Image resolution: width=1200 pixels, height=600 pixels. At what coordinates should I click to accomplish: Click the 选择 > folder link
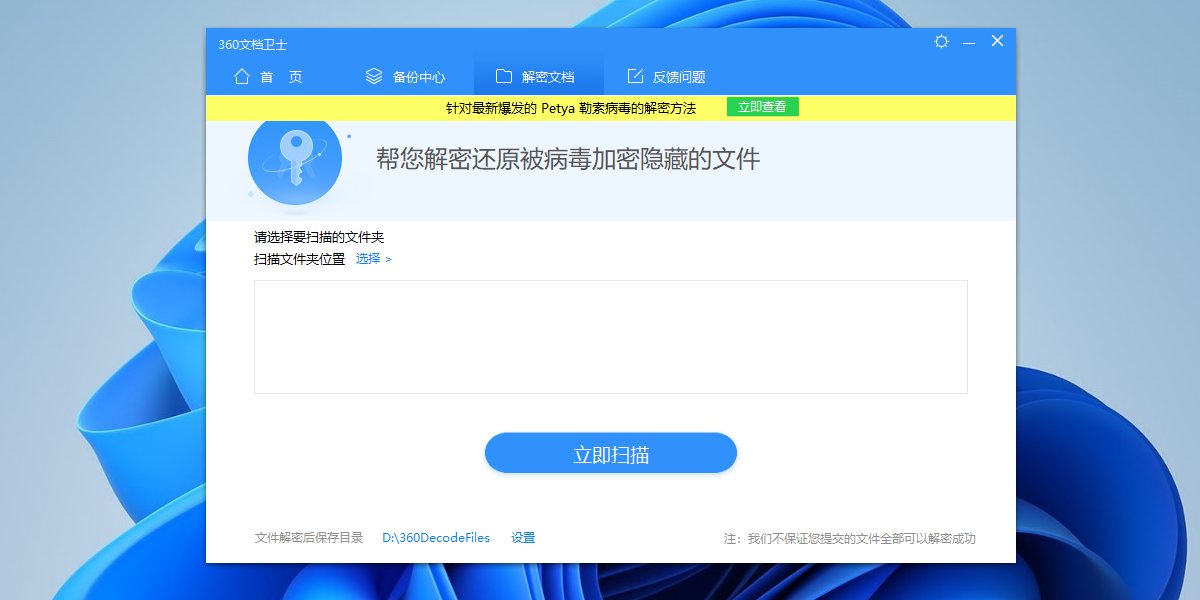(374, 259)
